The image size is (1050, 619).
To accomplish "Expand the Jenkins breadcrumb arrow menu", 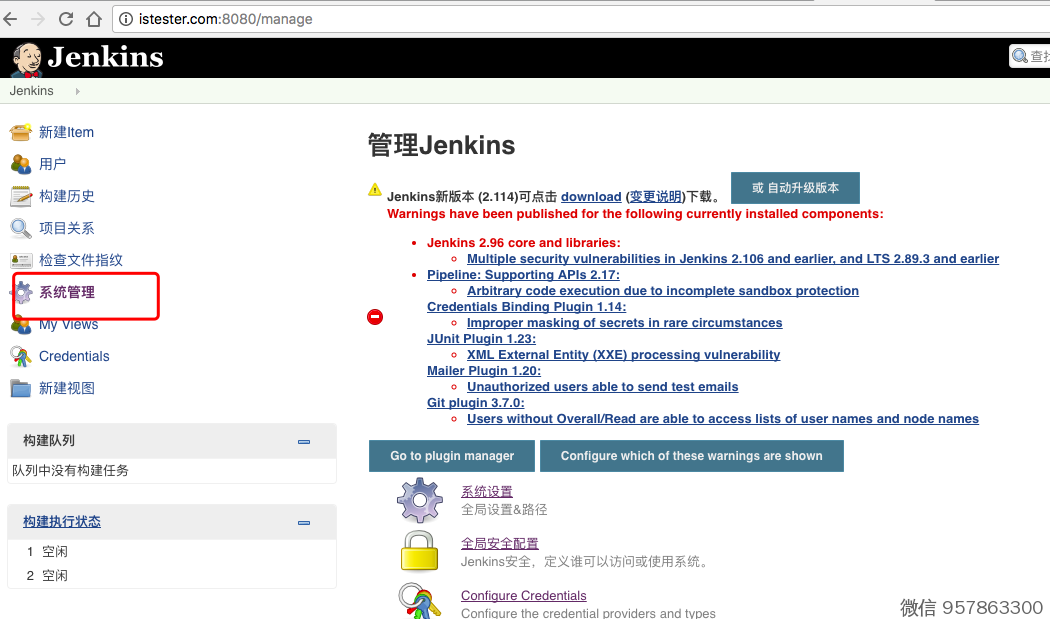I will (77, 91).
